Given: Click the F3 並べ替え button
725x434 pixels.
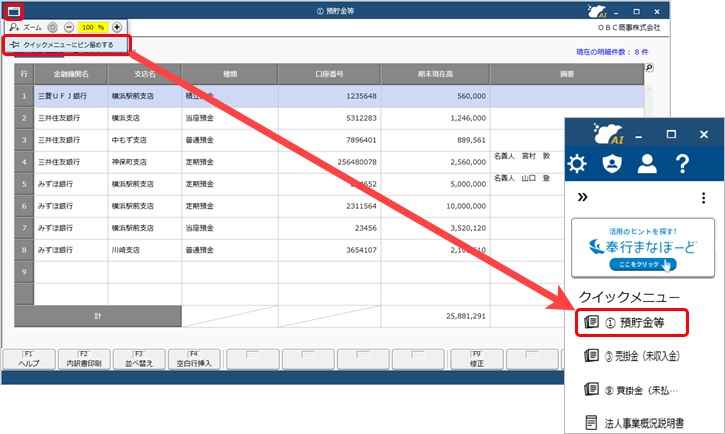Looking at the screenshot, I should coord(139,359).
